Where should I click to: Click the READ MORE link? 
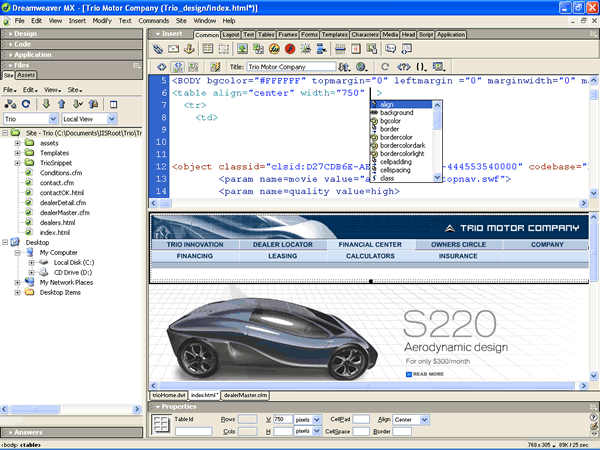pos(428,374)
